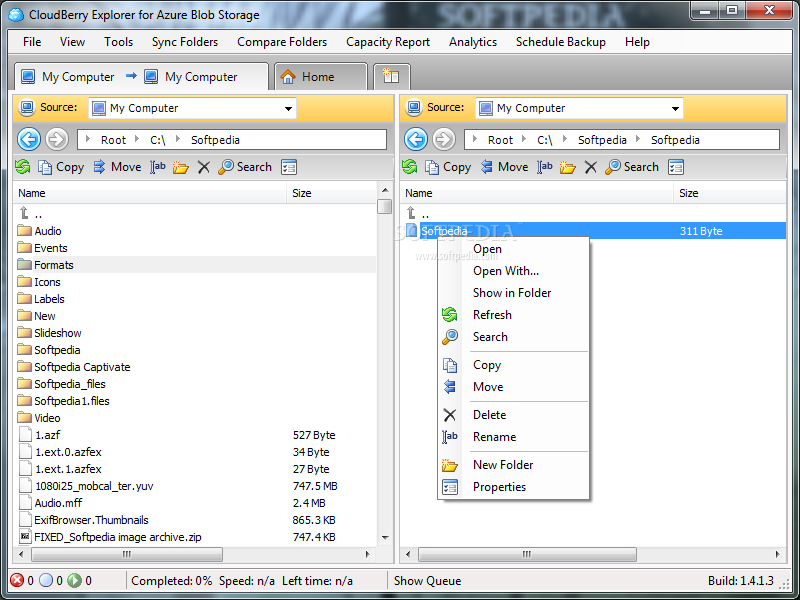This screenshot has height=600, width=800.
Task: Click the left pane New Folder icon
Action: tap(181, 167)
